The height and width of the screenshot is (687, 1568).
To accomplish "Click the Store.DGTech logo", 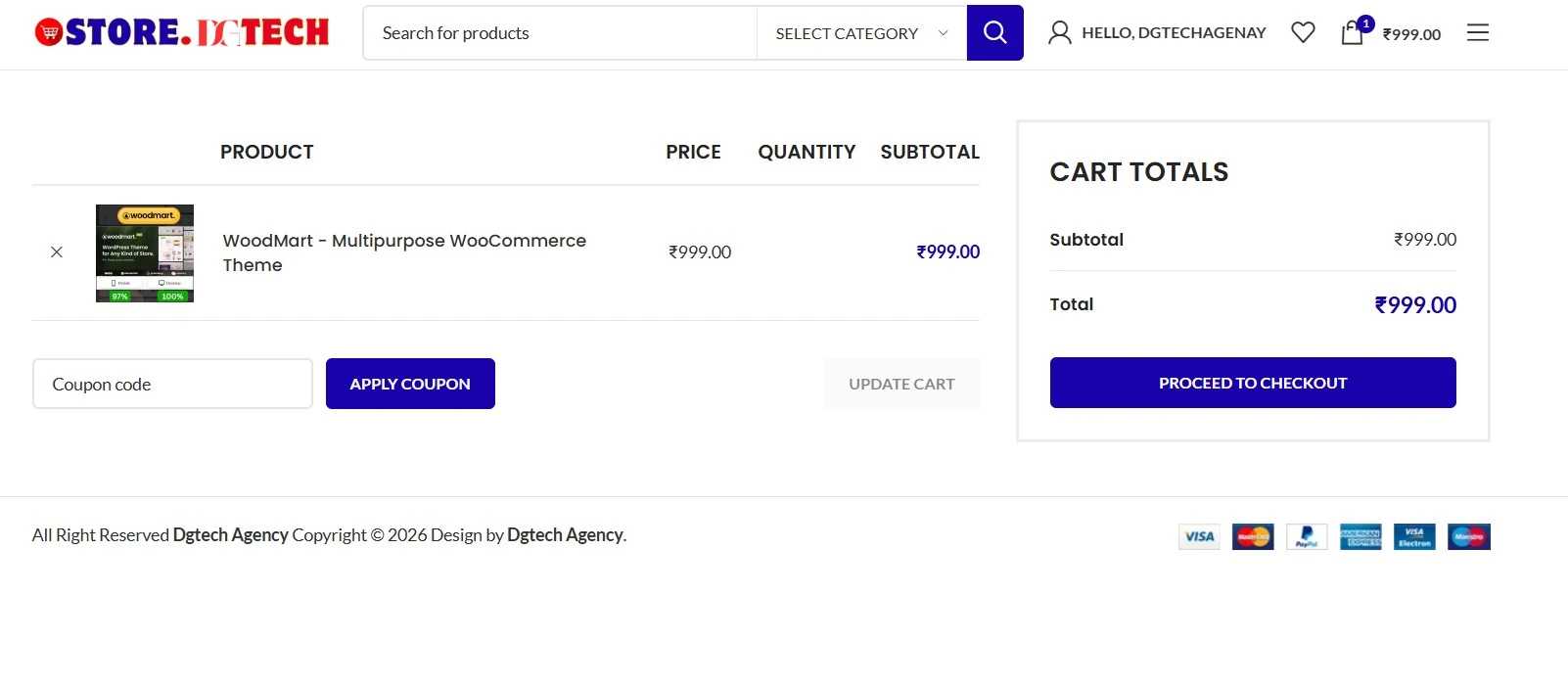I will pyautogui.click(x=182, y=32).
